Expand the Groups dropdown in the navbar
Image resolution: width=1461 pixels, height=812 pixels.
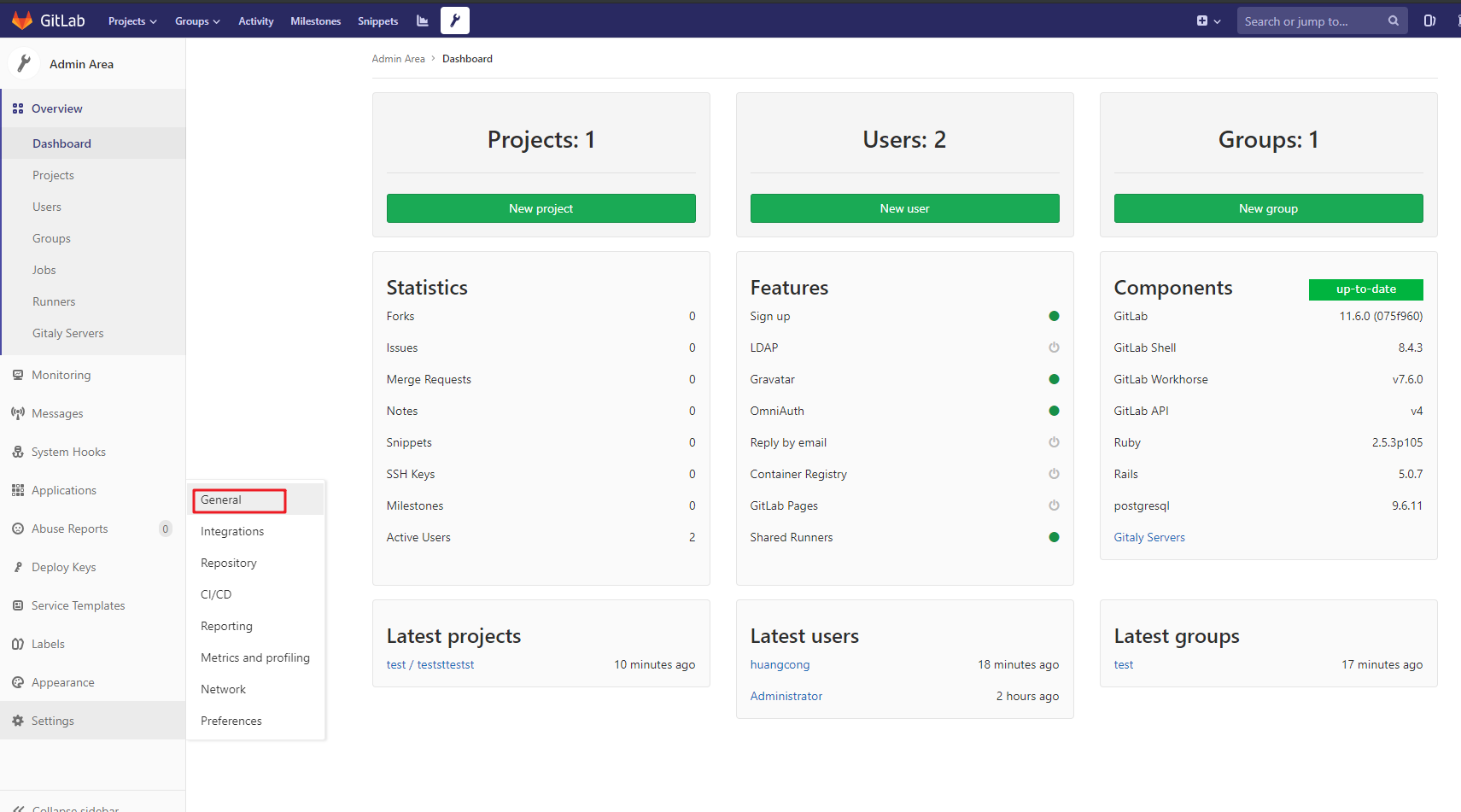(197, 21)
